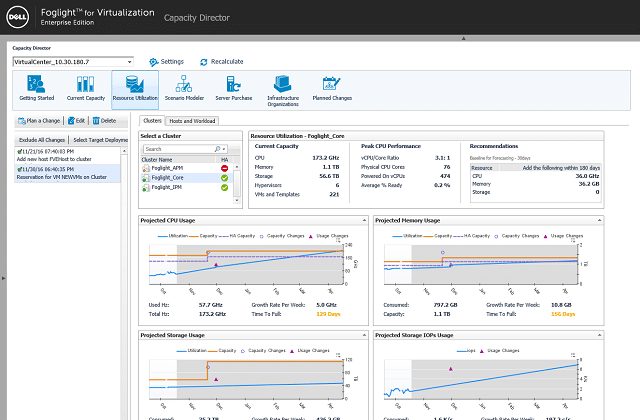This screenshot has width=640, height=420.
Task: Switch to the Clusters tab
Action: click(x=152, y=121)
